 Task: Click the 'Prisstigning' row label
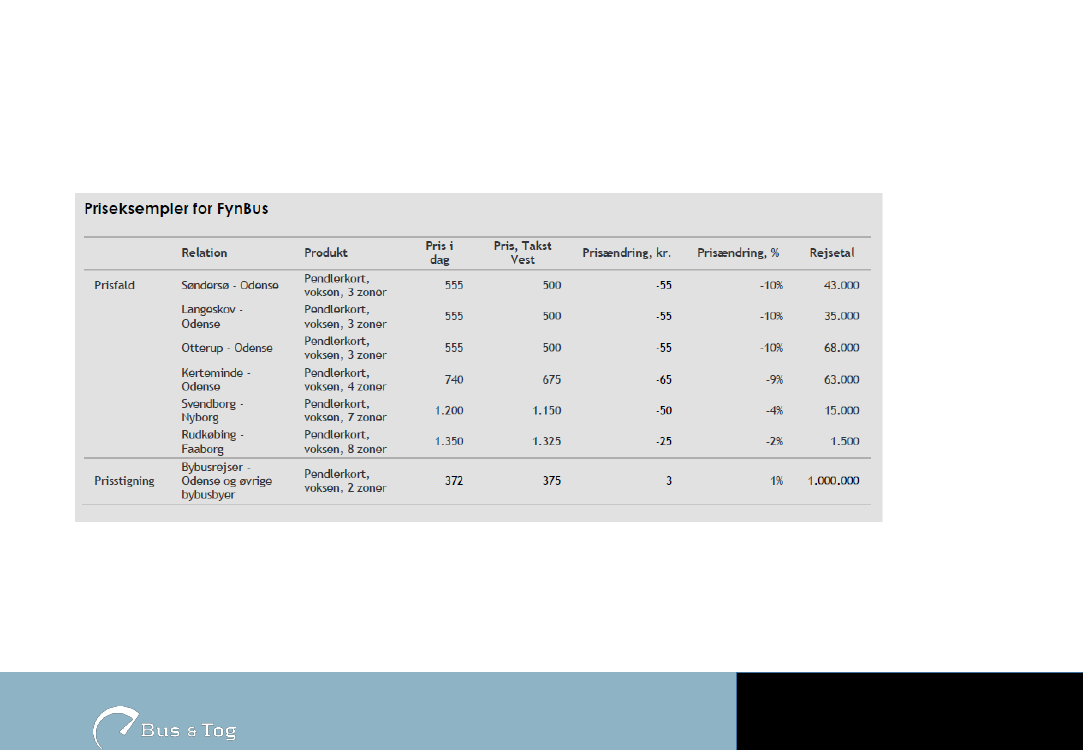124,481
